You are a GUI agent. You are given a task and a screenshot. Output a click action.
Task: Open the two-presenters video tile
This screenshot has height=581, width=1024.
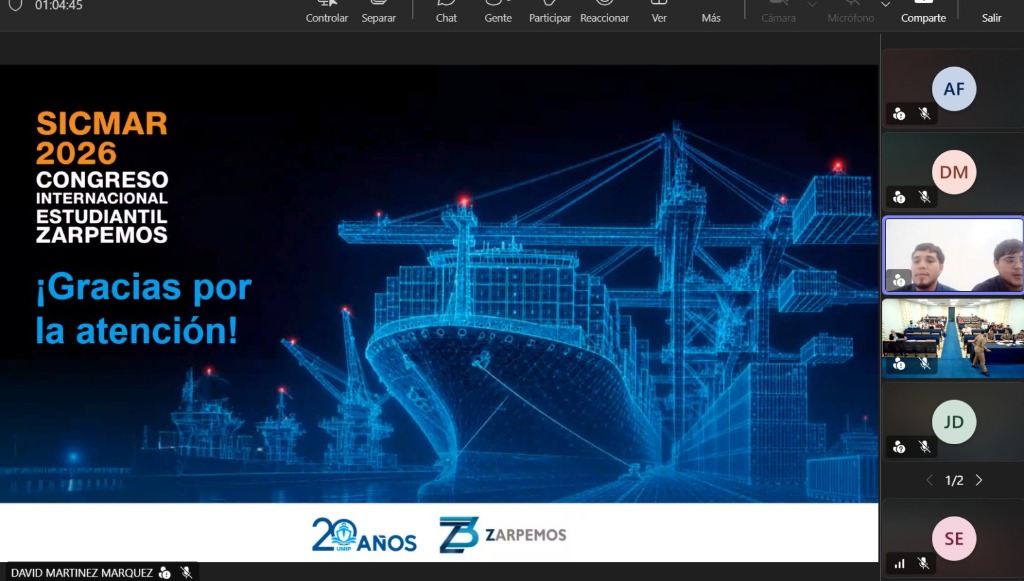coord(953,255)
